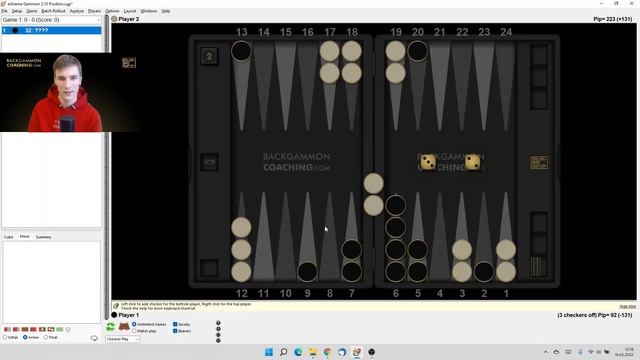Click the Player 2 name label
This screenshot has width=640, height=360.
[129, 19]
